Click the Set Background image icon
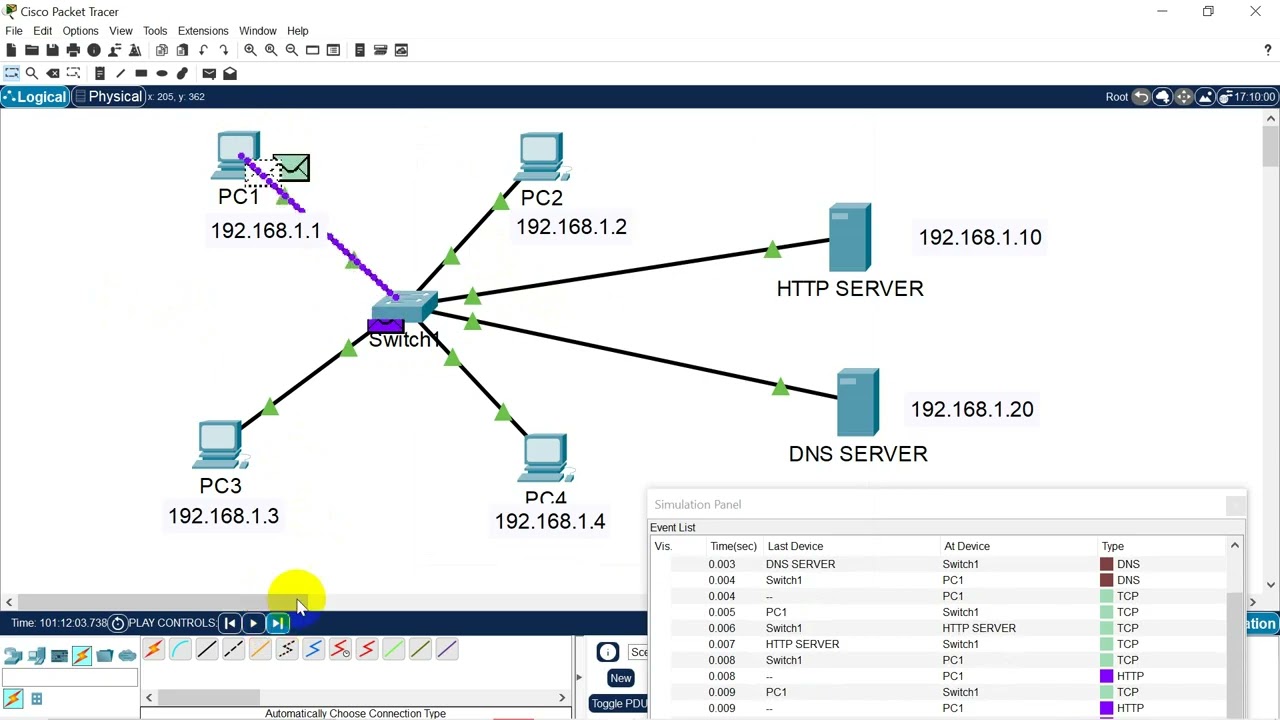This screenshot has width=1280, height=720. point(1205,97)
